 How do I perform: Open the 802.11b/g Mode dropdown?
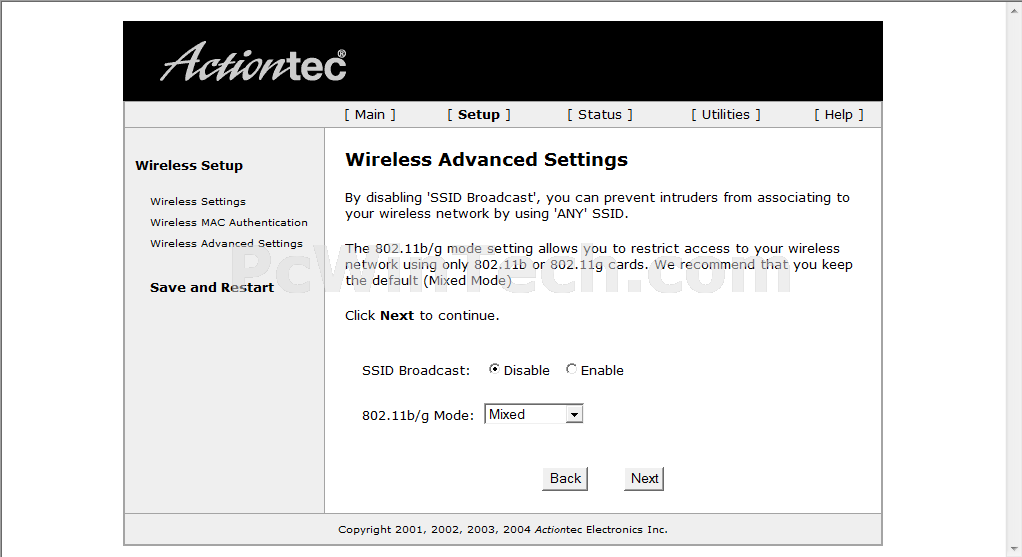pos(533,414)
